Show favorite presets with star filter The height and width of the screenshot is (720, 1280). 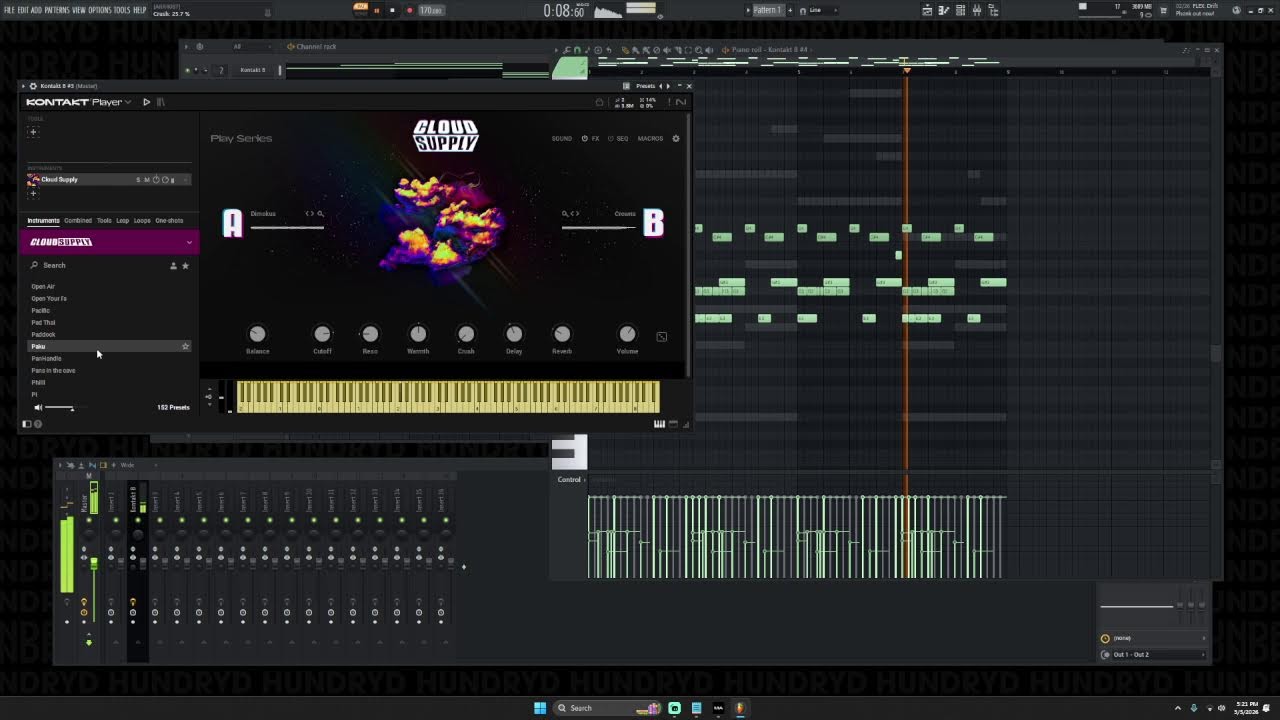coord(185,265)
